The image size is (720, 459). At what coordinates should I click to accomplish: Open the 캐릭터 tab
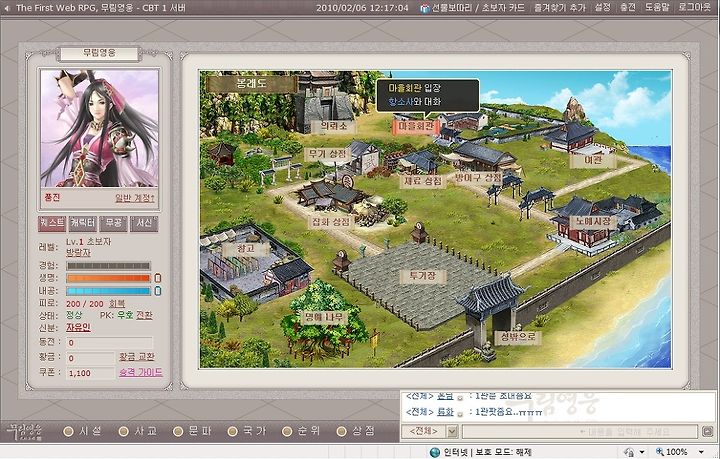tap(83, 224)
